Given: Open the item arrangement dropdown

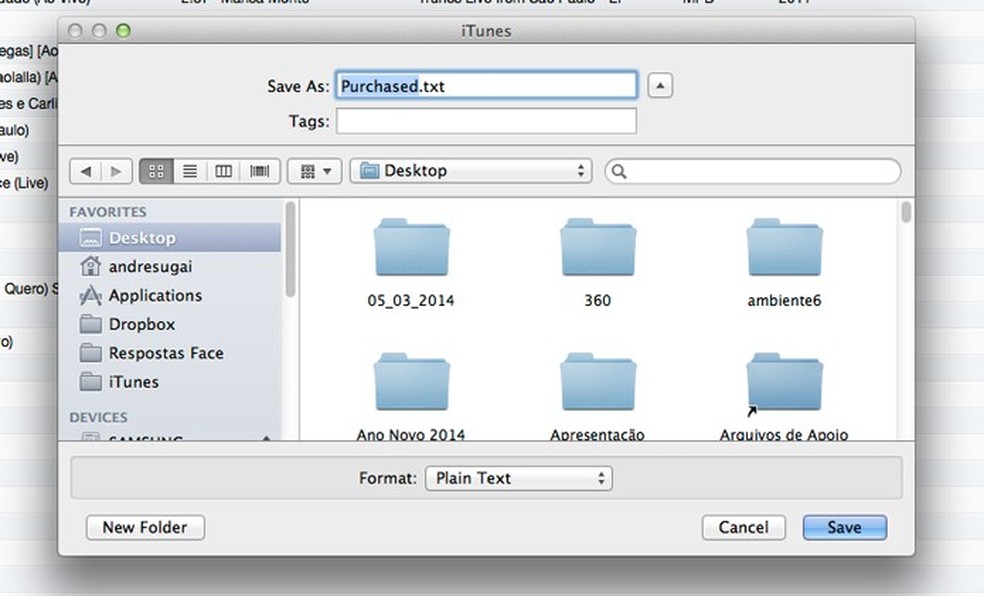Looking at the screenshot, I should pos(314,171).
